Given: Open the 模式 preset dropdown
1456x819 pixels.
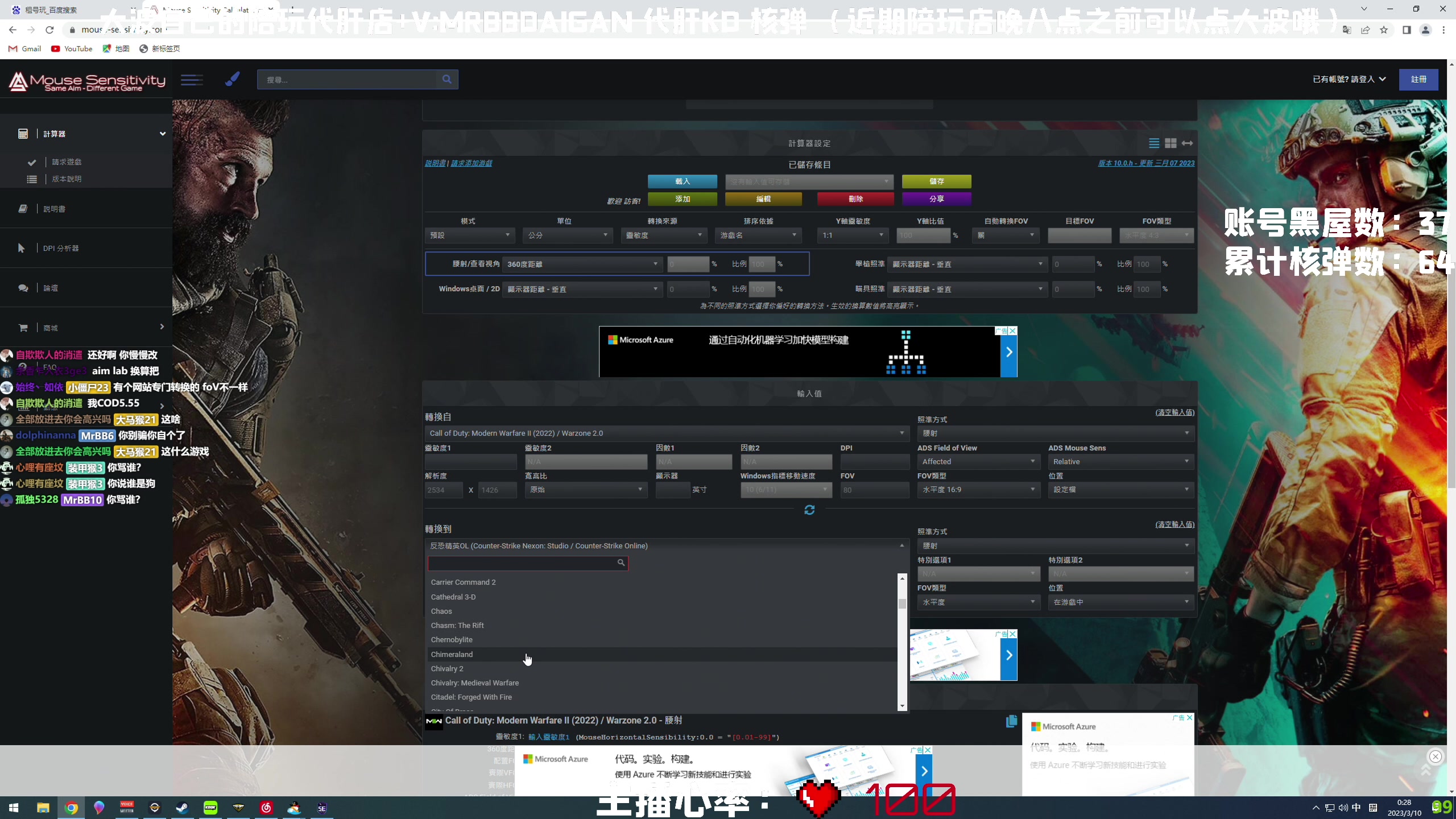Looking at the screenshot, I should 470,235.
